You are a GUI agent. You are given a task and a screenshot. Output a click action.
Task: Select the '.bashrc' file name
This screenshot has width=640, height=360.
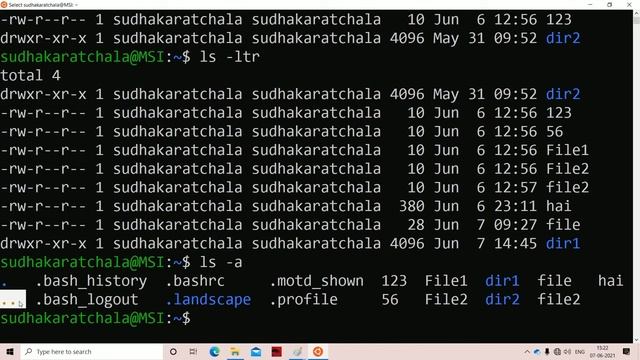195,281
